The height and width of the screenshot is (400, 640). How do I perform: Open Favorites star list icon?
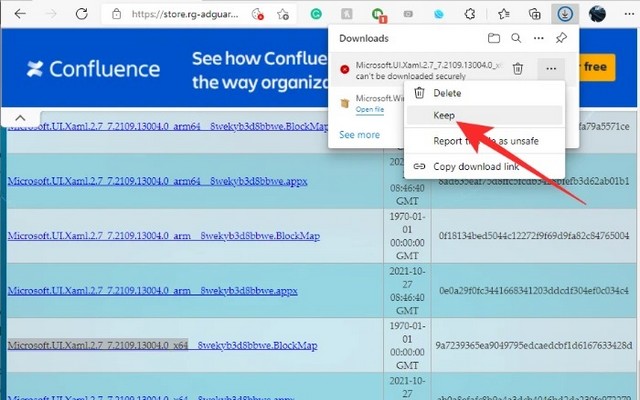click(x=504, y=14)
